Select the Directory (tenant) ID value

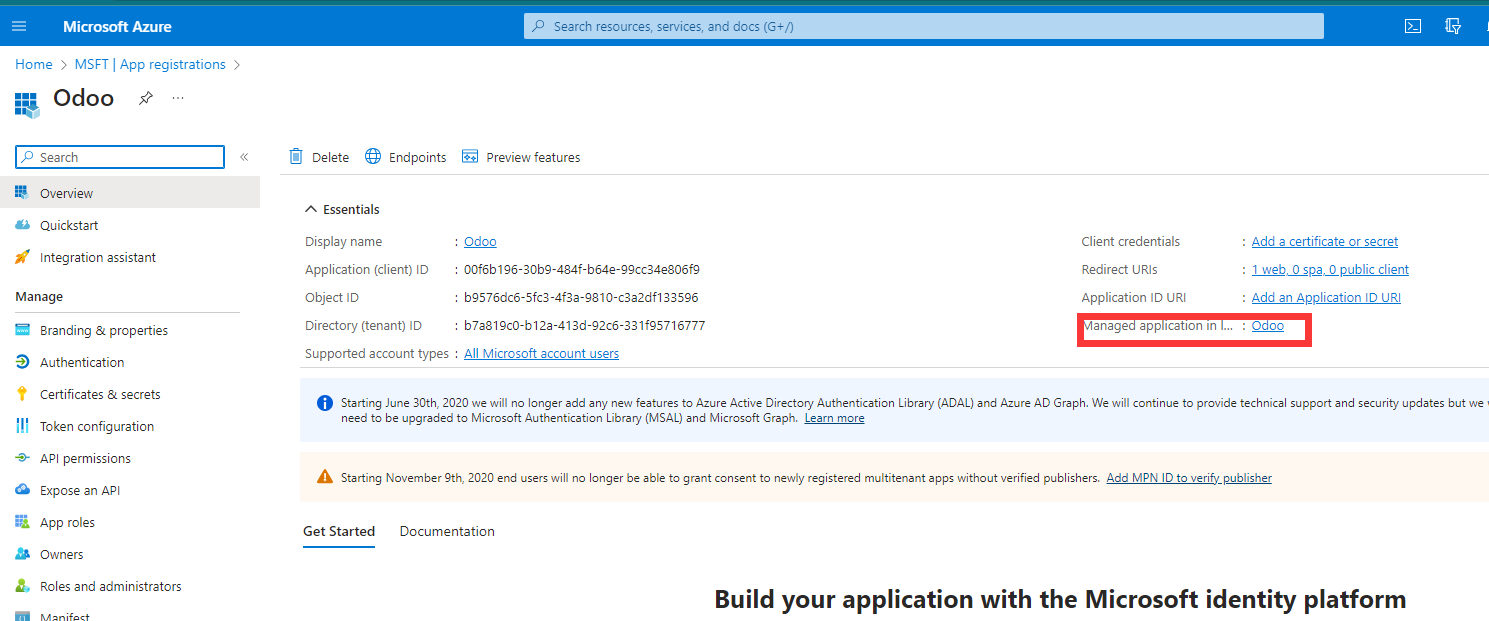585,325
